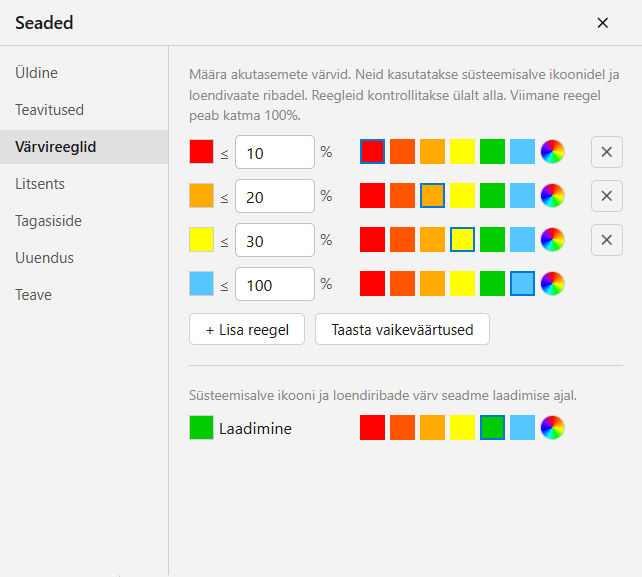This screenshot has height=577, width=642.
Task: Choose red swatch for 30% rule
Action: [372, 240]
